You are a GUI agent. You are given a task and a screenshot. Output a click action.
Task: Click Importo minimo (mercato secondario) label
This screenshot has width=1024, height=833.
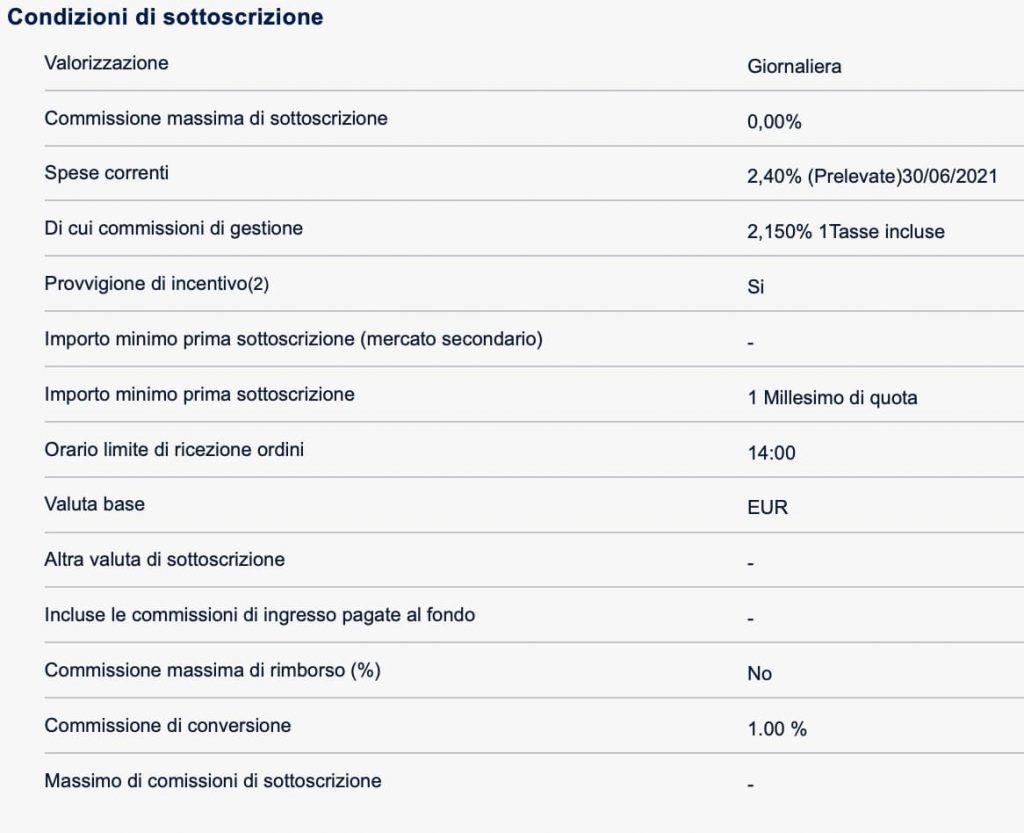(294, 339)
